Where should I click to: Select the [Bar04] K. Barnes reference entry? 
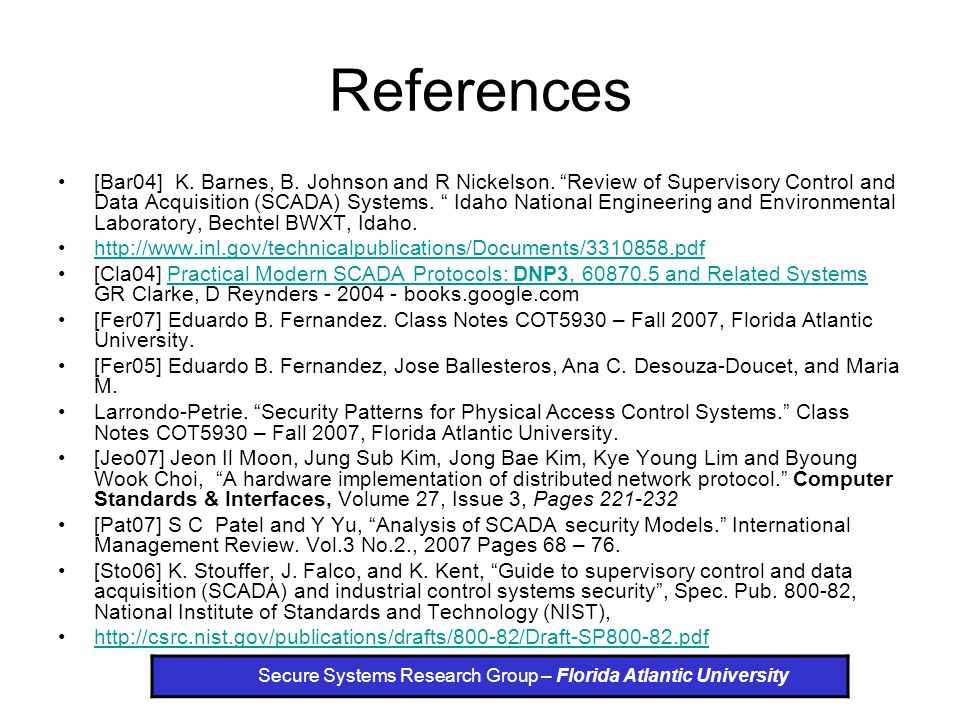[x=495, y=202]
